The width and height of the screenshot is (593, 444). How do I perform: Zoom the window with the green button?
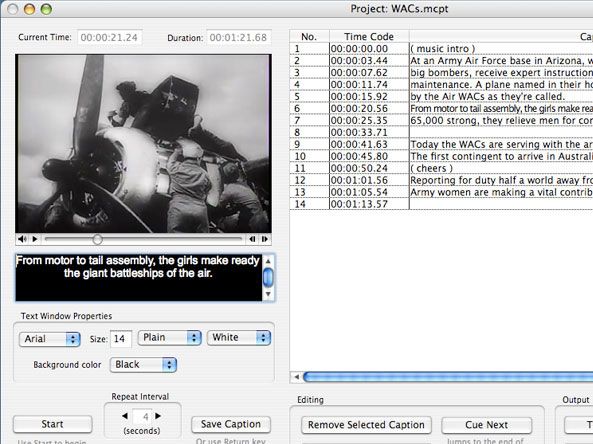[46, 9]
